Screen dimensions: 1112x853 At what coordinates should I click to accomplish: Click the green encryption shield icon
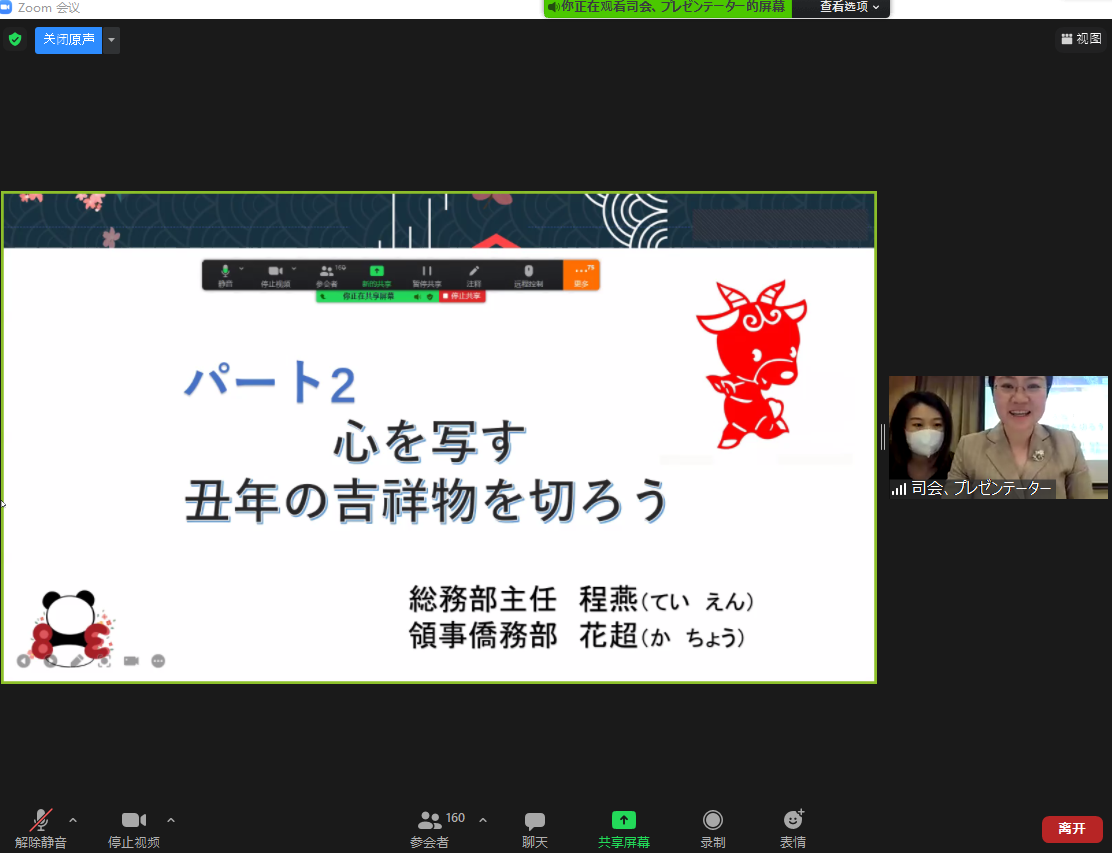14,40
